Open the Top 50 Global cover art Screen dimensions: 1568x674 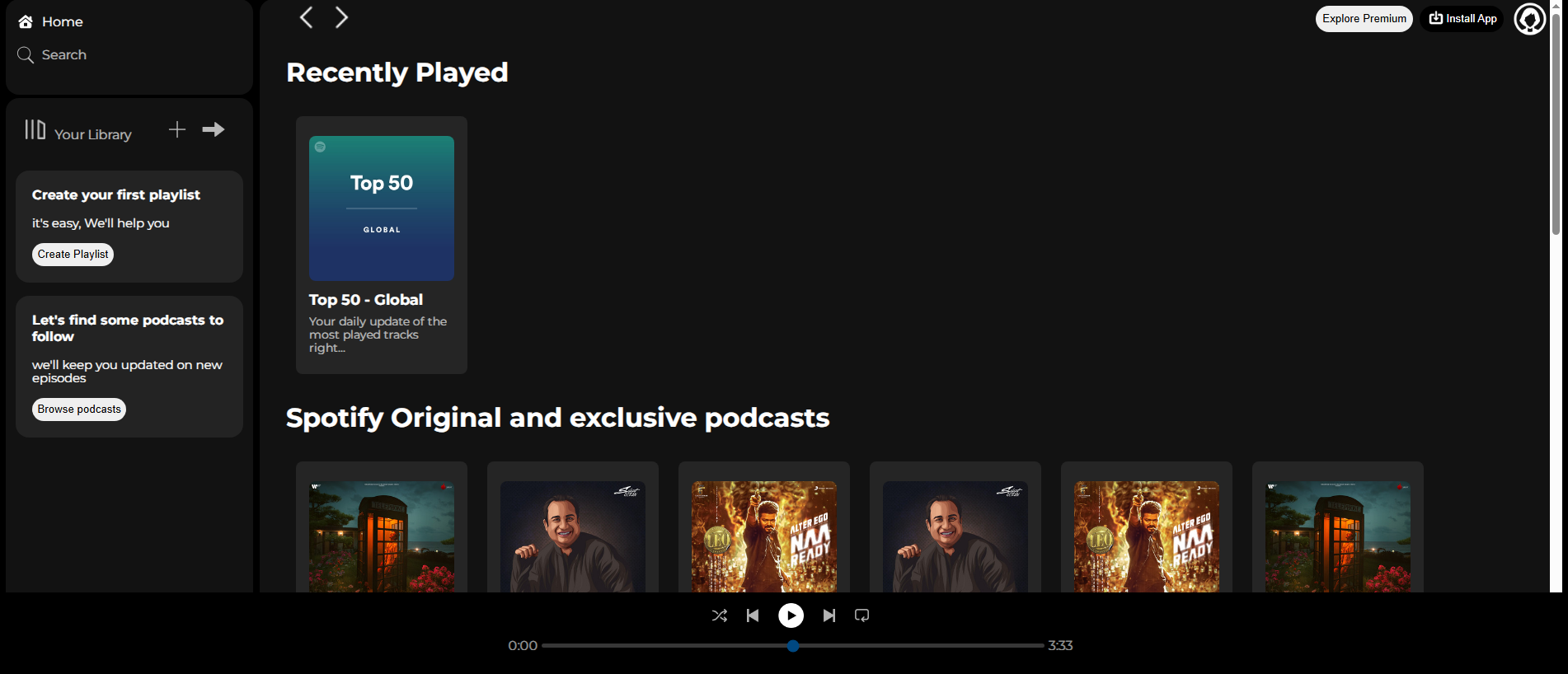382,208
